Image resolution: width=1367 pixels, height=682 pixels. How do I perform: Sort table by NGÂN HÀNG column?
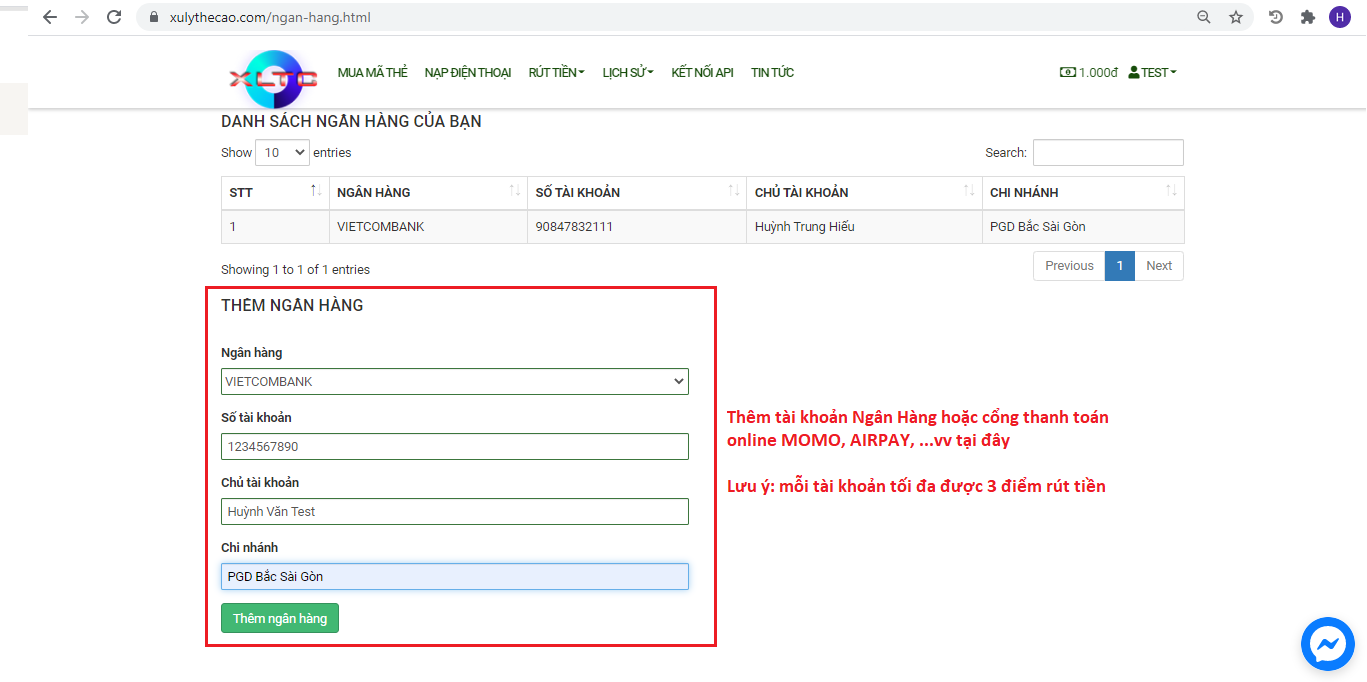point(428,192)
